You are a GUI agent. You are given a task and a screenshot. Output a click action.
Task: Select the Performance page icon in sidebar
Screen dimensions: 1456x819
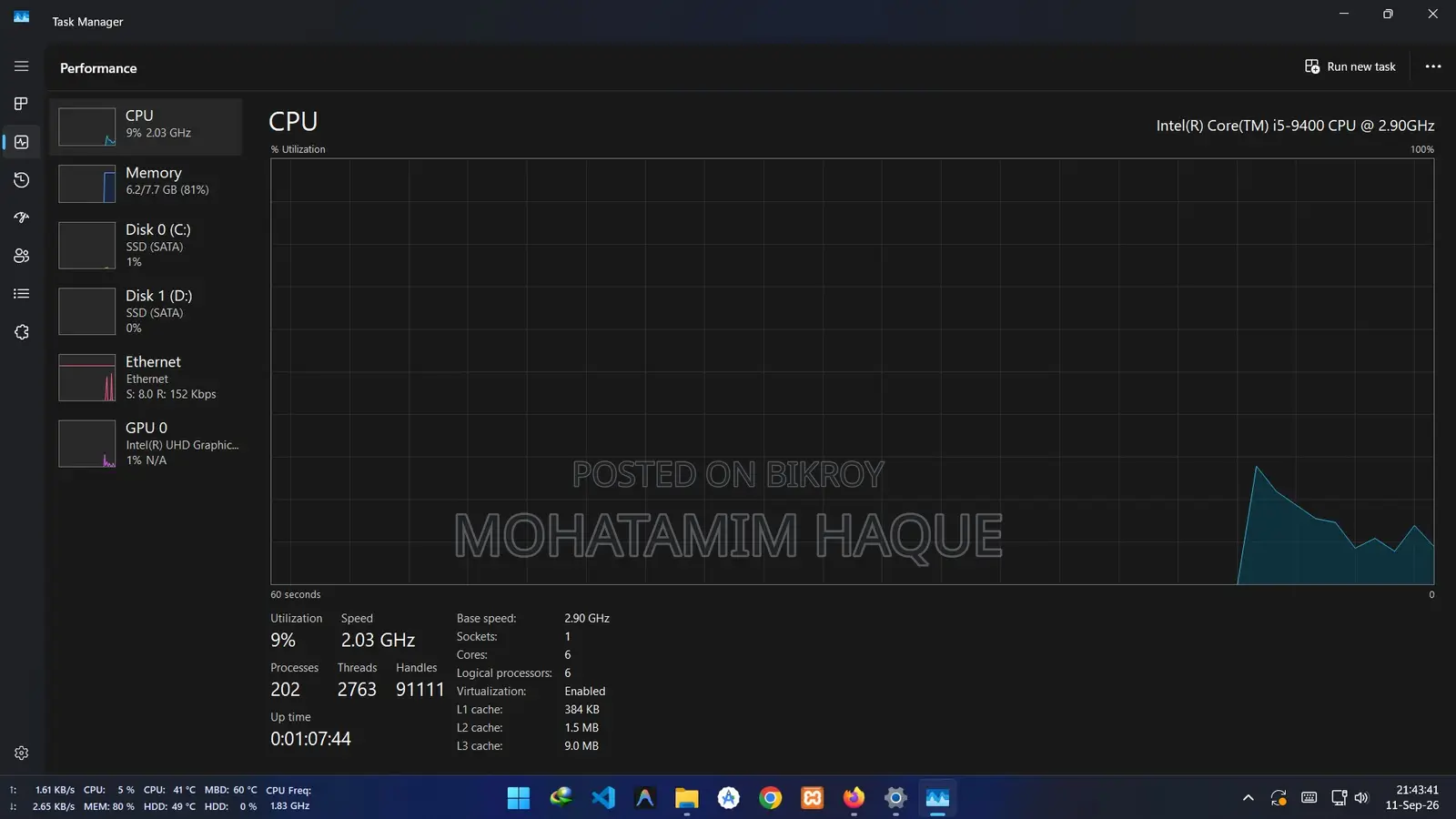21,142
